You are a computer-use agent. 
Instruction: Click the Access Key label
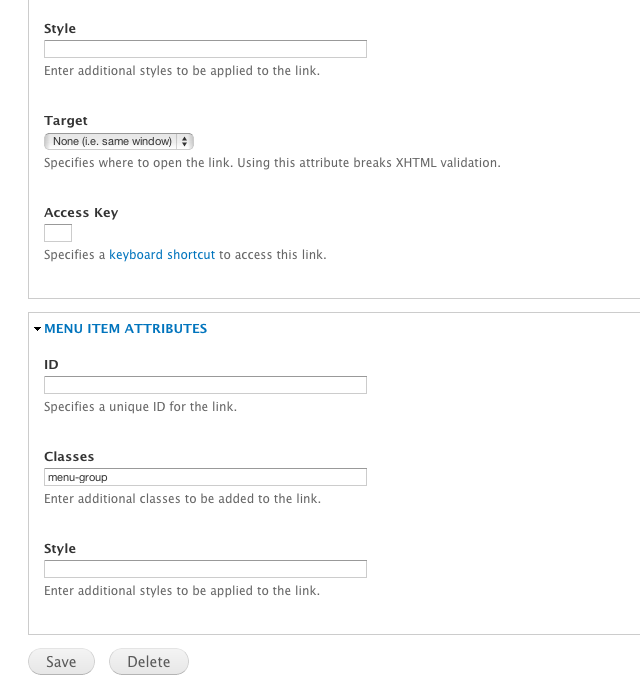tap(81, 213)
